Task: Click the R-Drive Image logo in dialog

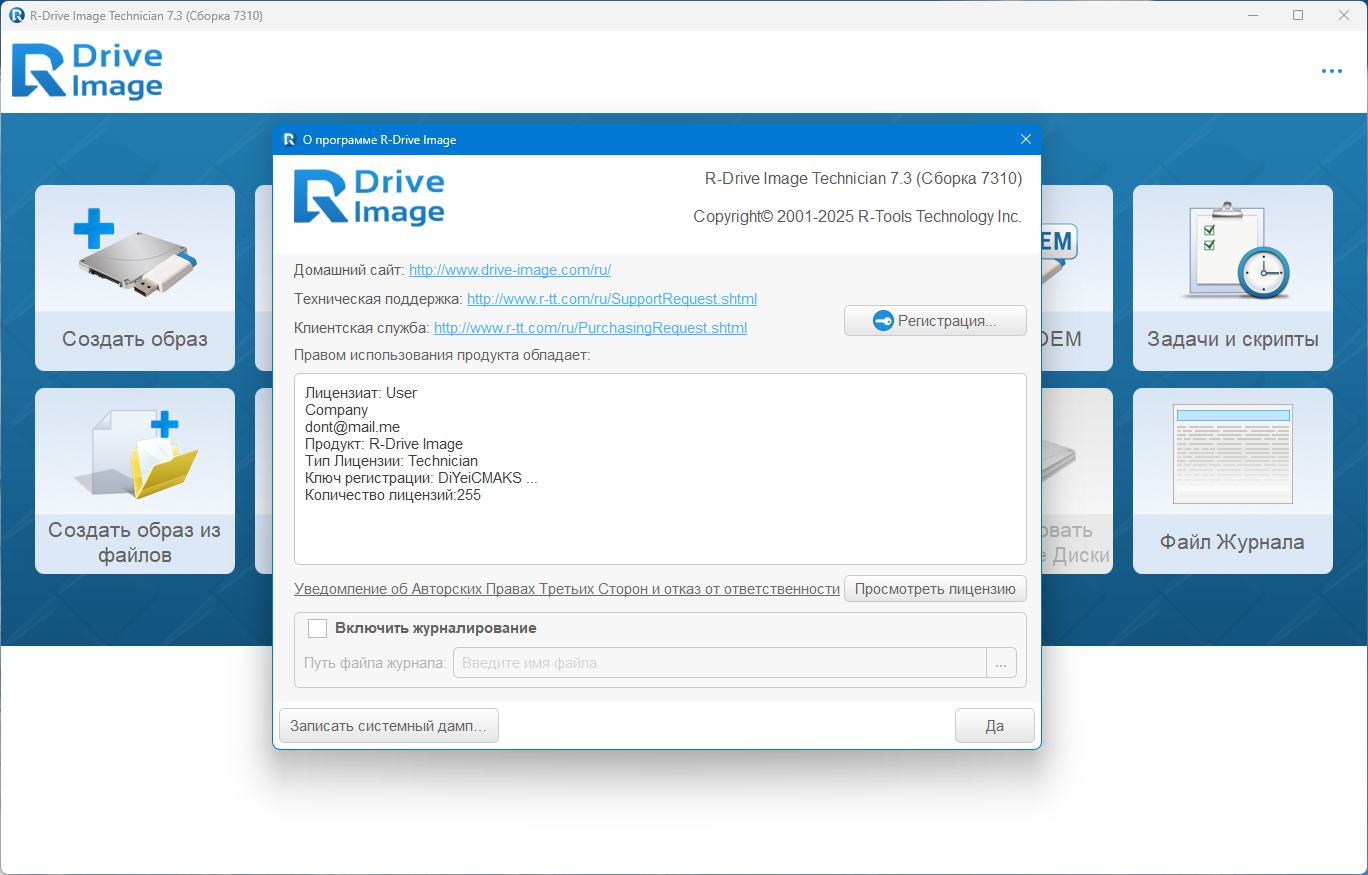Action: pos(369,197)
